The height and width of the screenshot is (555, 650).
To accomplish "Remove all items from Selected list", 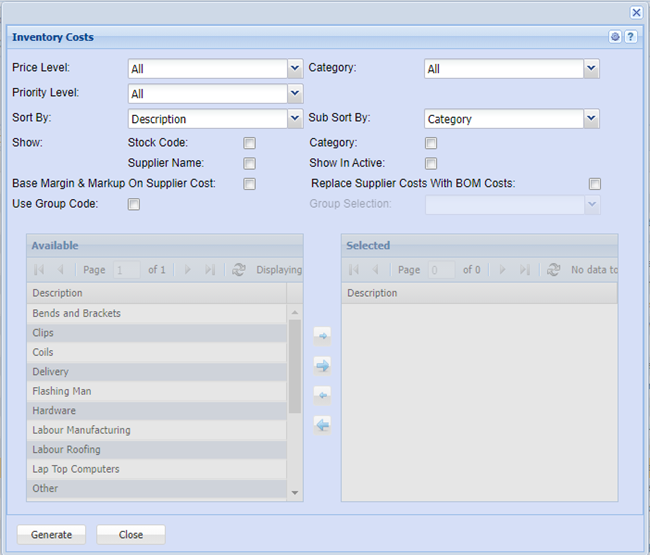I will [x=322, y=425].
